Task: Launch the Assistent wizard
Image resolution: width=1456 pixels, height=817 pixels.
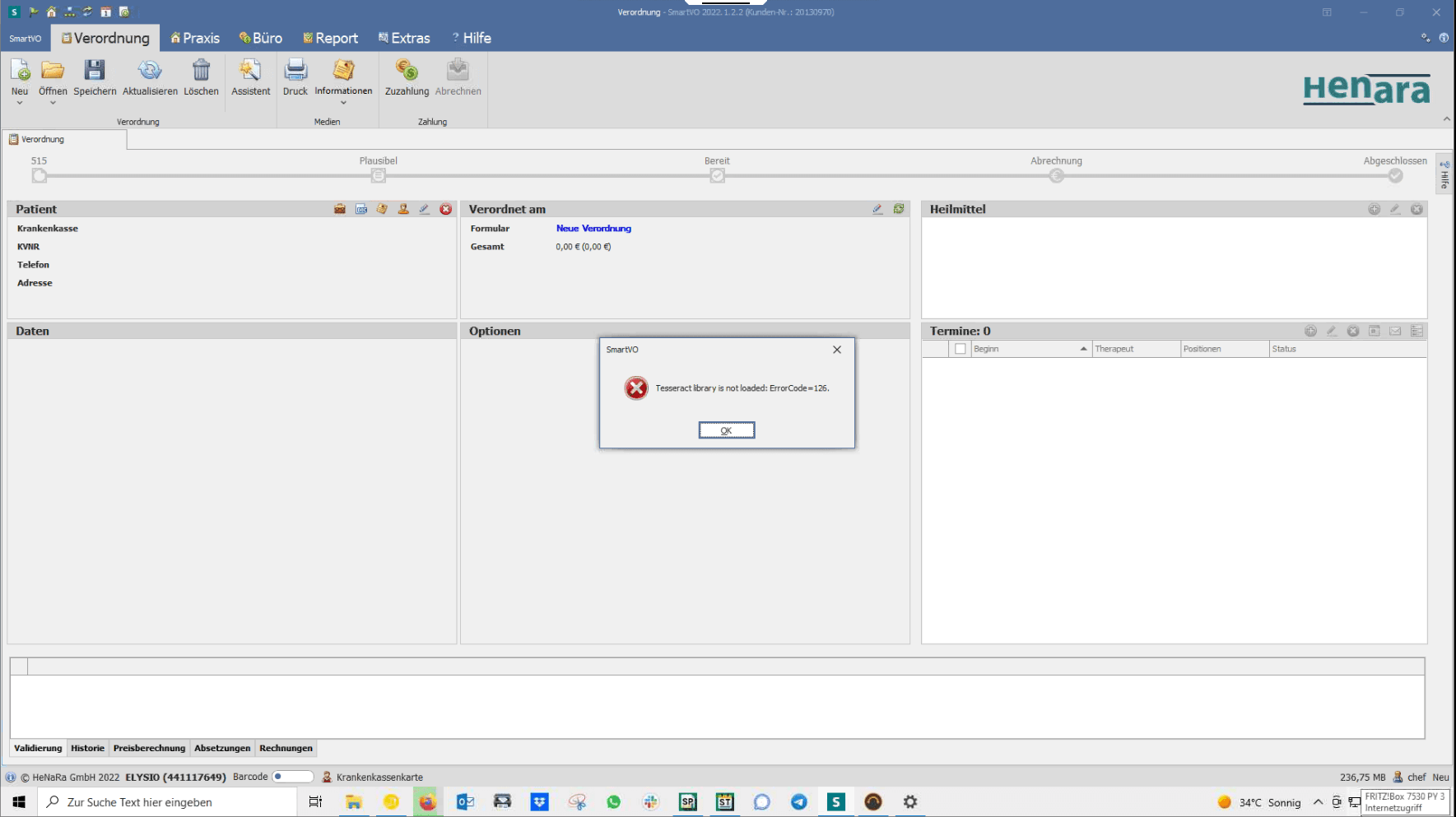Action: tap(250, 71)
